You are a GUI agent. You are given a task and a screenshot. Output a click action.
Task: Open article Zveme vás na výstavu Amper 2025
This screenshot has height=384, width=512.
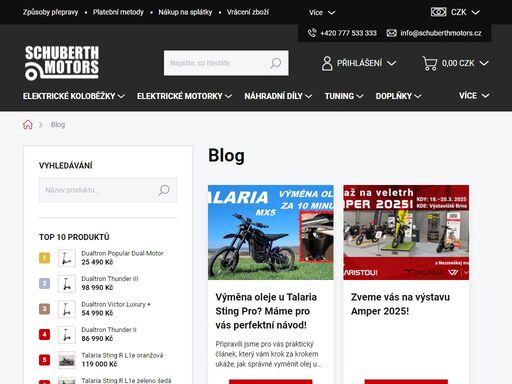point(400,304)
